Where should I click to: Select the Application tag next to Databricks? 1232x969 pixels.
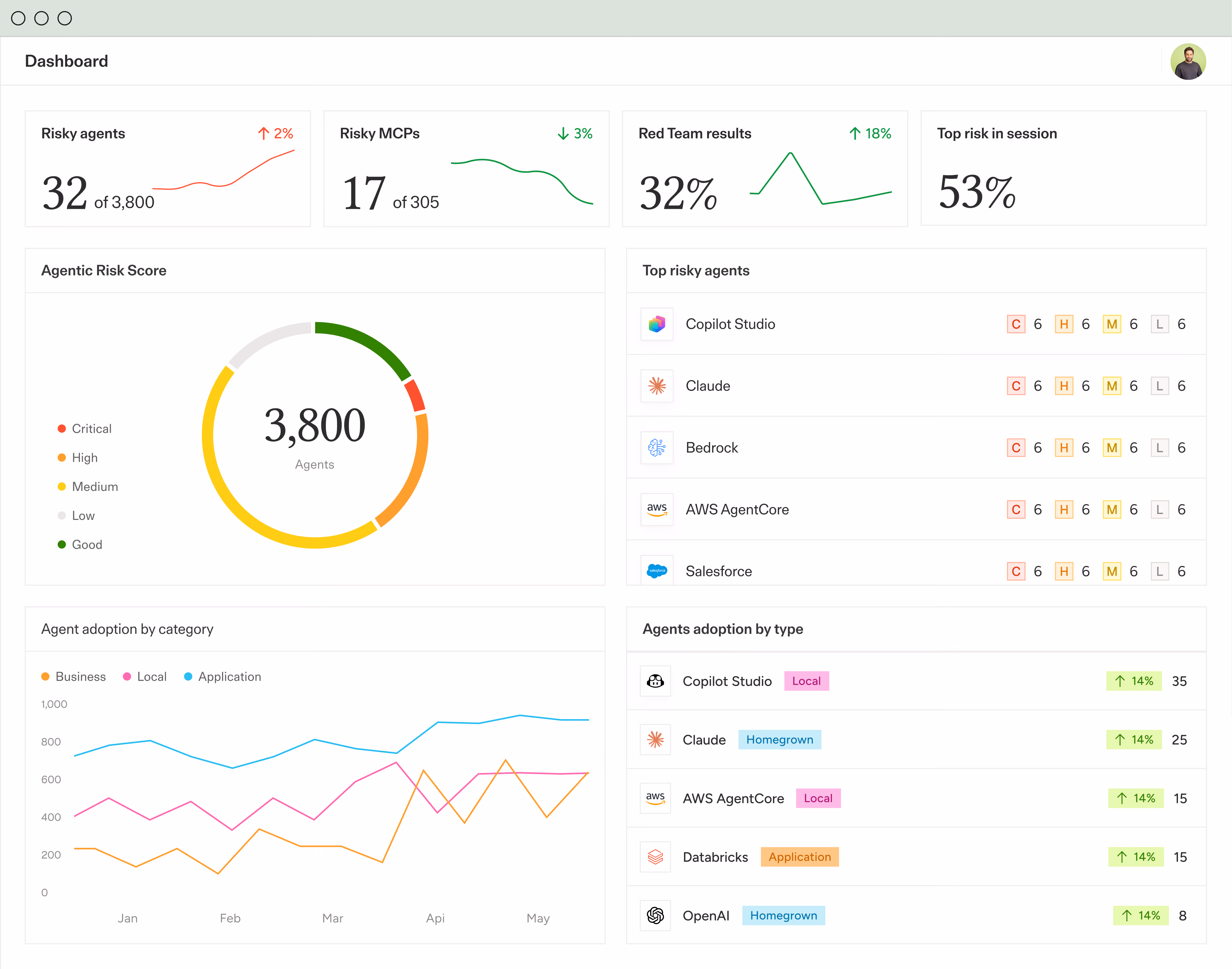click(x=799, y=857)
